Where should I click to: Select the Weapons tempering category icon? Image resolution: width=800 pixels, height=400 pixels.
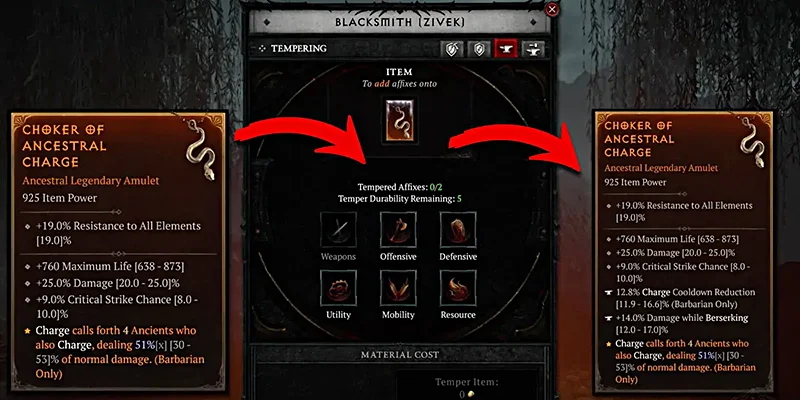pyautogui.click(x=338, y=230)
